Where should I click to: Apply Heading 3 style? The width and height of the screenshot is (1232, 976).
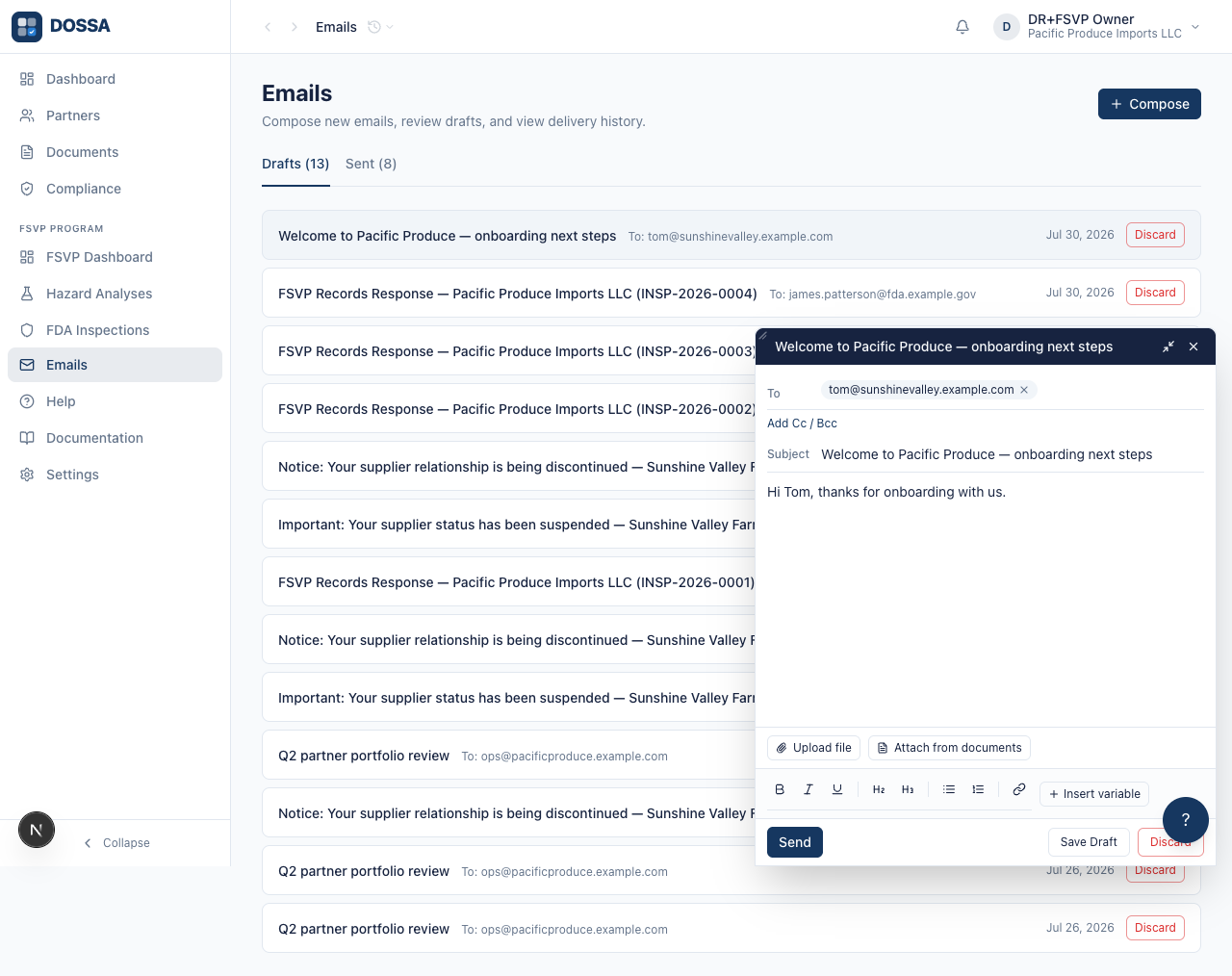[908, 789]
